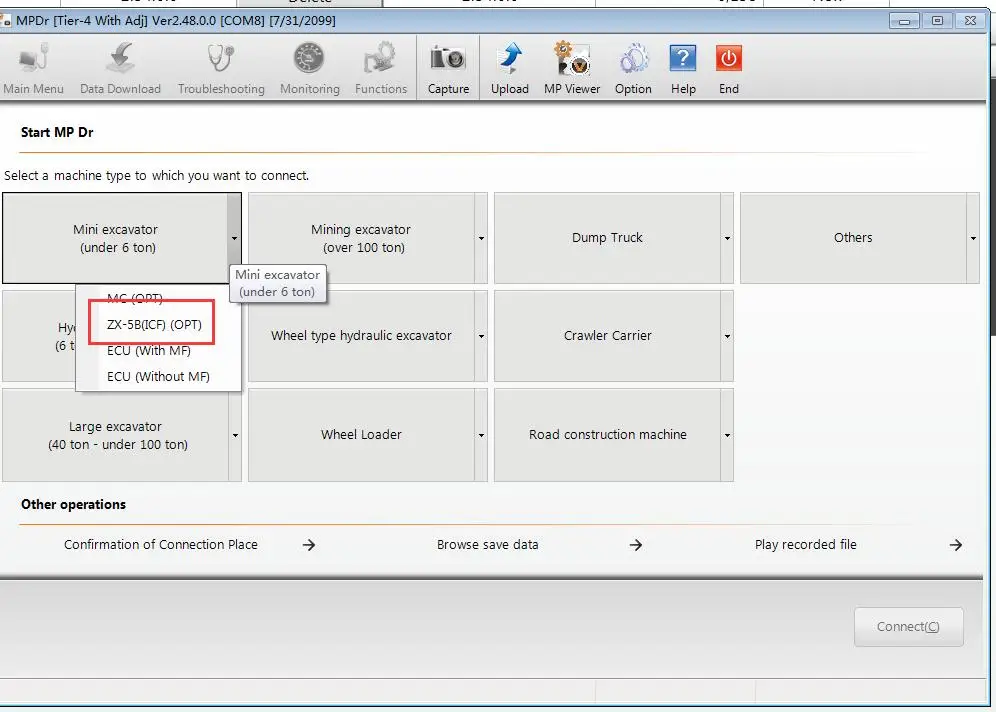Click arrow next to Confirmation of Connection Place
The height and width of the screenshot is (712, 996).
point(309,545)
